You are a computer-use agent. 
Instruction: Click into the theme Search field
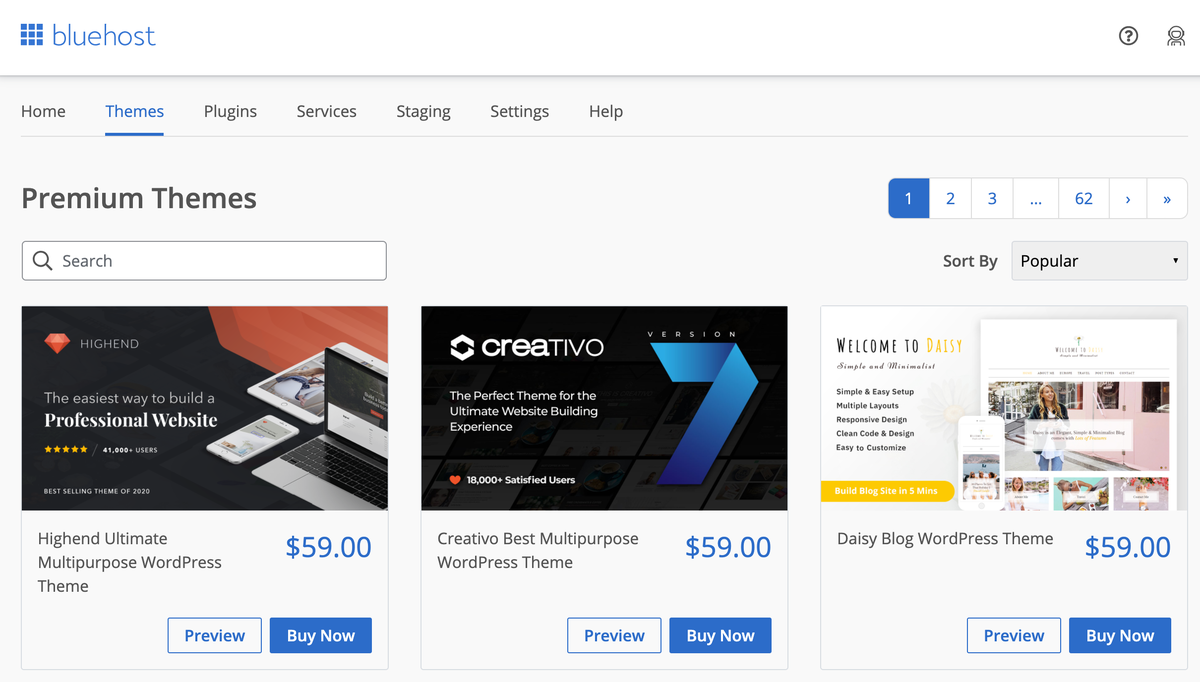tap(204, 261)
